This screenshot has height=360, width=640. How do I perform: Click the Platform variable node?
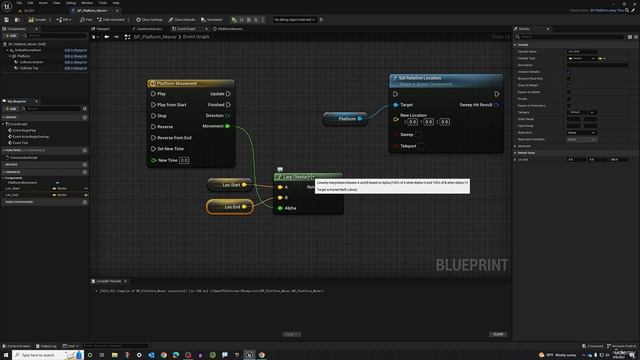point(345,119)
